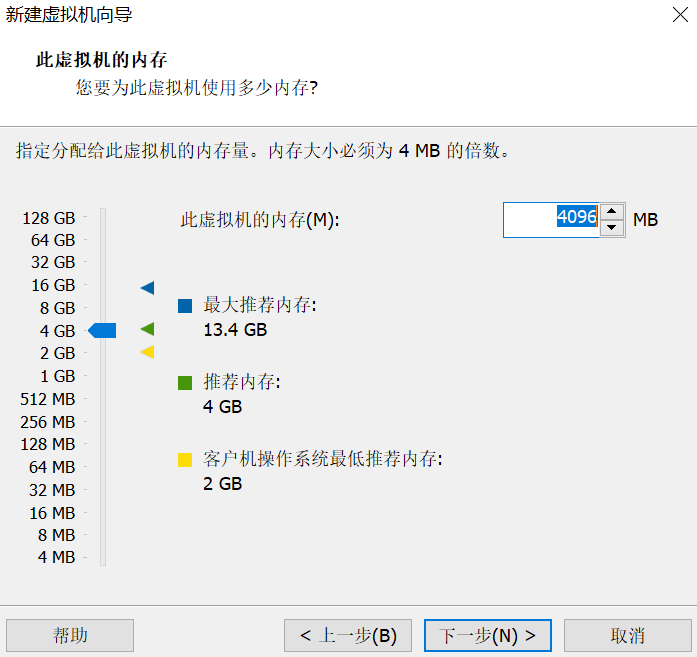Click the 128 GB slider scale label

pyautogui.click(x=49, y=218)
